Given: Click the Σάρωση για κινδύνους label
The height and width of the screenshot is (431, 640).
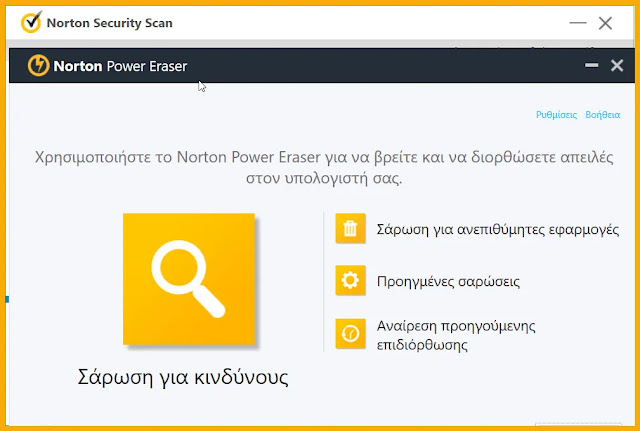Looking at the screenshot, I should (183, 377).
